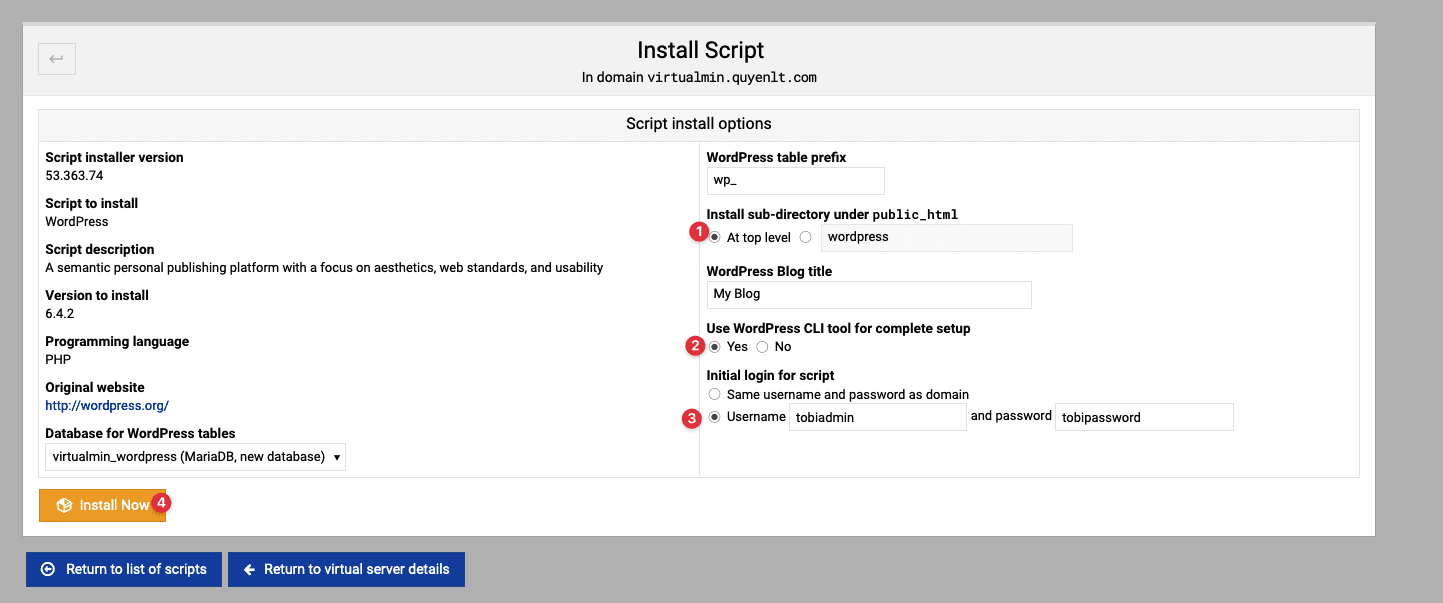
Task: Click the back arrow button at top left
Action: pos(57,59)
